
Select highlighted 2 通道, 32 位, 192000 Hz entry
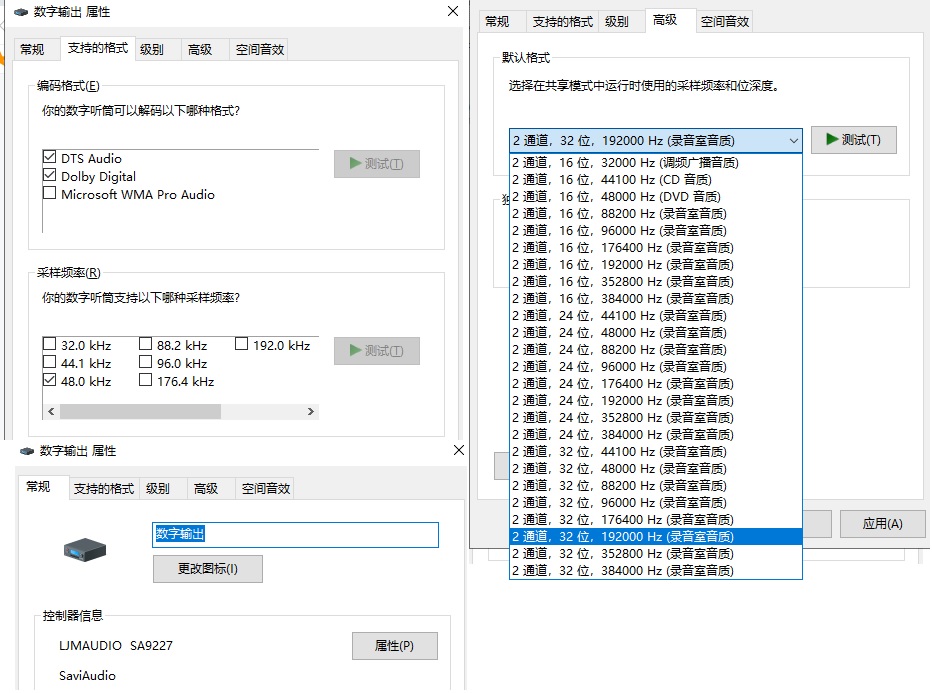tap(656, 537)
